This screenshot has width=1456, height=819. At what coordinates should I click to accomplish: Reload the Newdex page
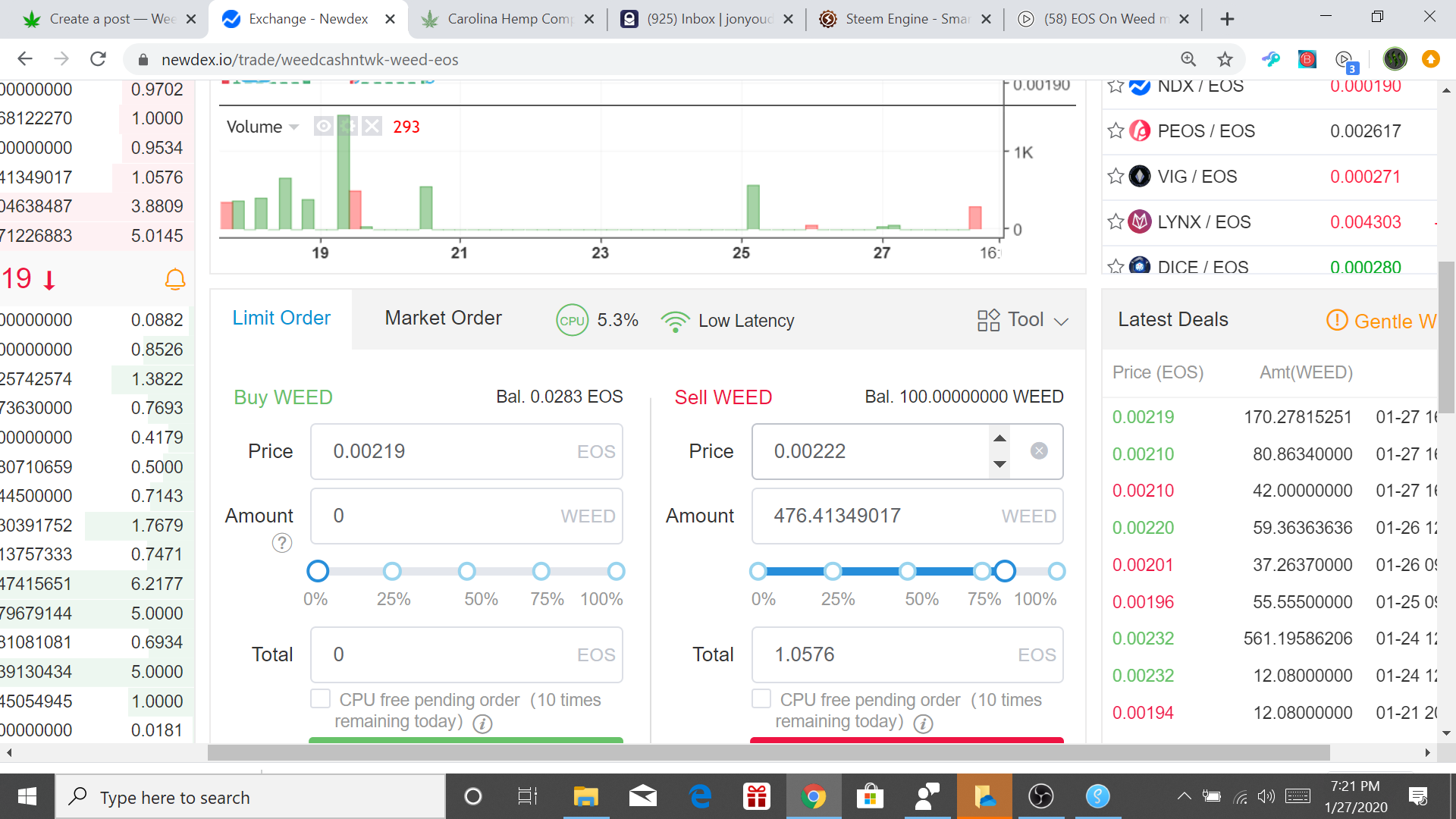pos(98,59)
